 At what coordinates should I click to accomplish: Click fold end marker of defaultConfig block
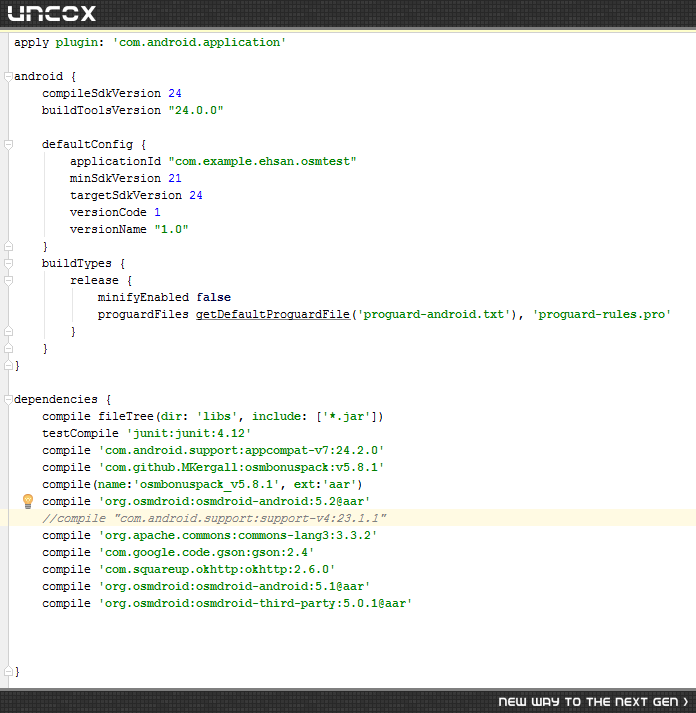coord(8,246)
